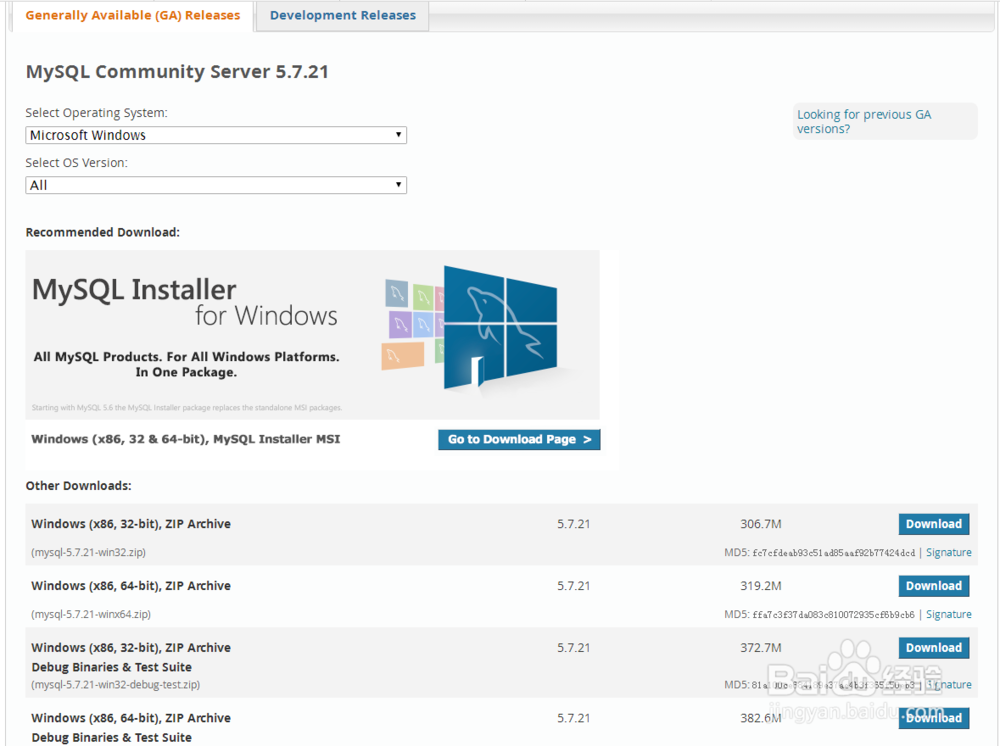Click the filename (mysql-5.7.21-winx64.zip)
This screenshot has height=746, width=1000.
91,615
